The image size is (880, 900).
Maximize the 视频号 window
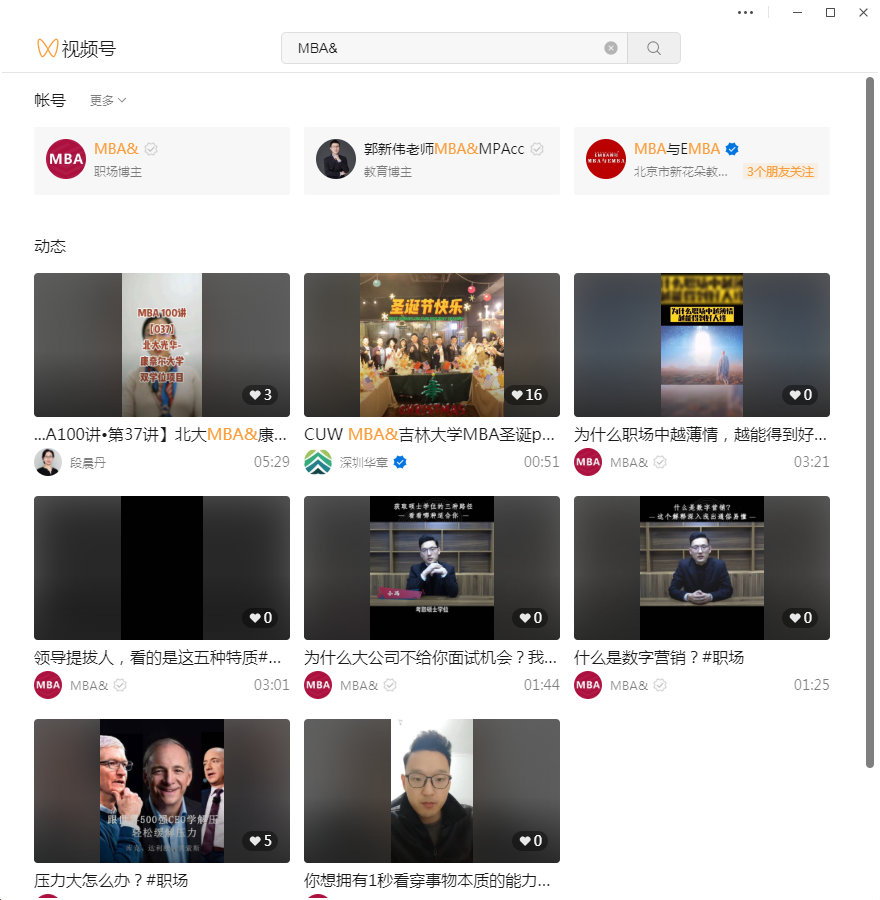pyautogui.click(x=830, y=13)
